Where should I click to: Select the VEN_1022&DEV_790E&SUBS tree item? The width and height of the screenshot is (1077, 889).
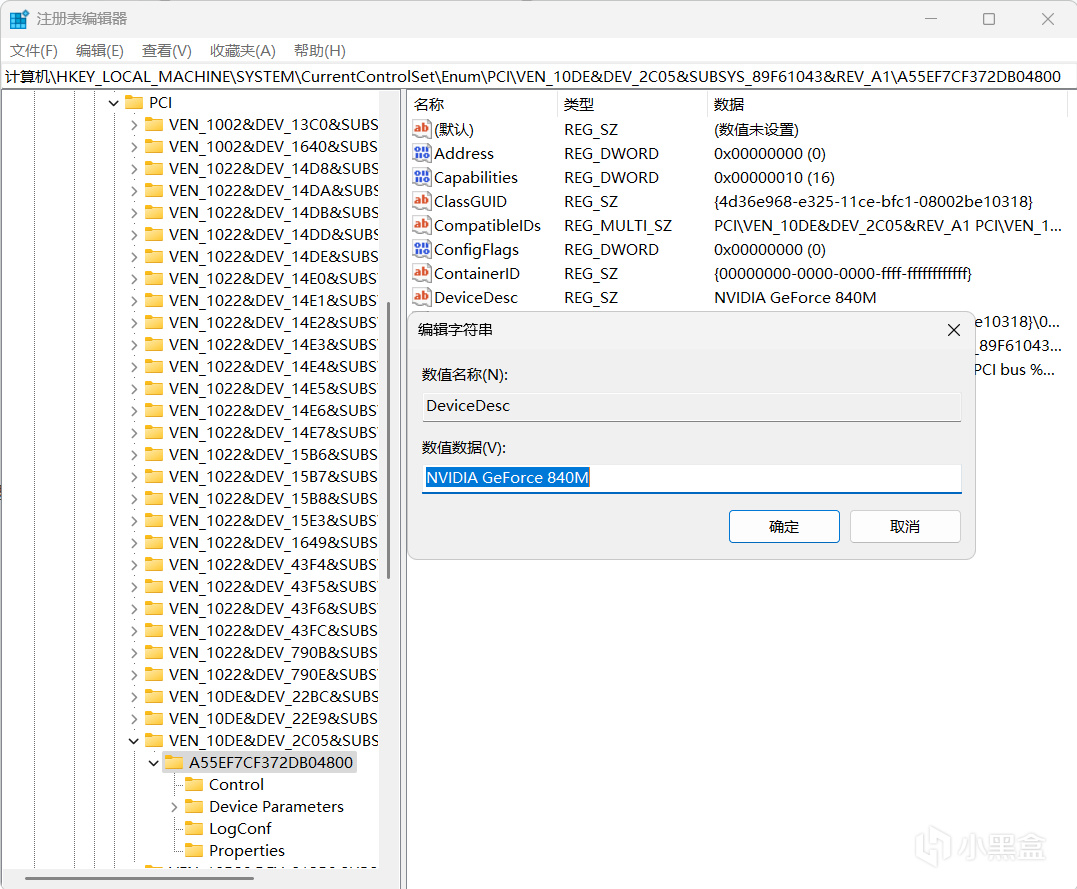[273, 674]
